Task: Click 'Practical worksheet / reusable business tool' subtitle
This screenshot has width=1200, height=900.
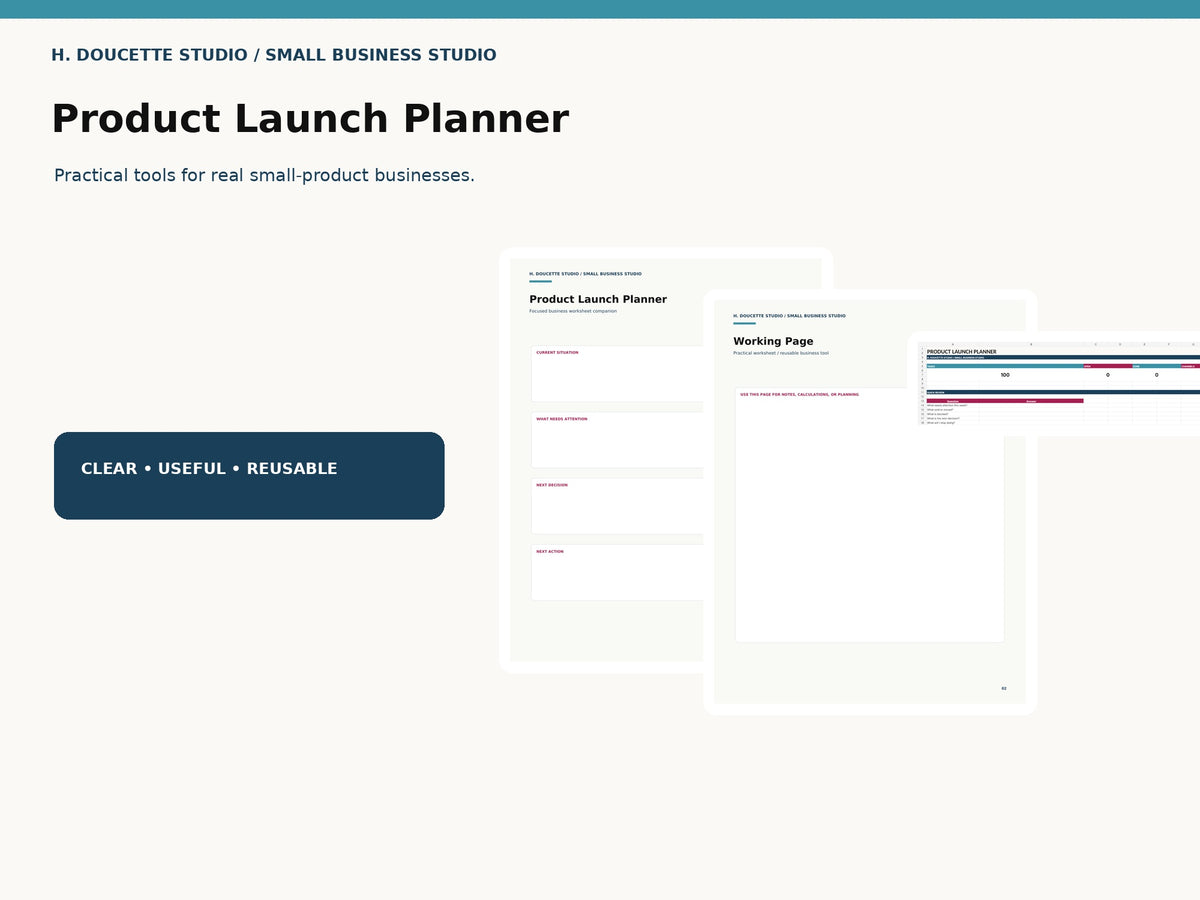Action: (781, 353)
